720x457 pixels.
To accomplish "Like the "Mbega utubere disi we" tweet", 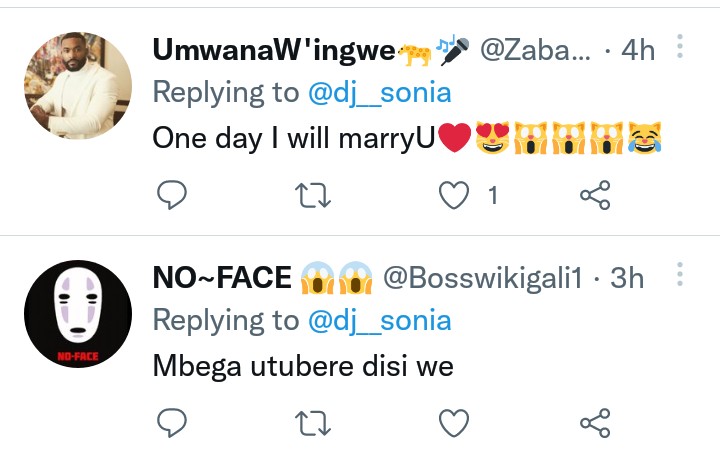I will click(x=456, y=423).
